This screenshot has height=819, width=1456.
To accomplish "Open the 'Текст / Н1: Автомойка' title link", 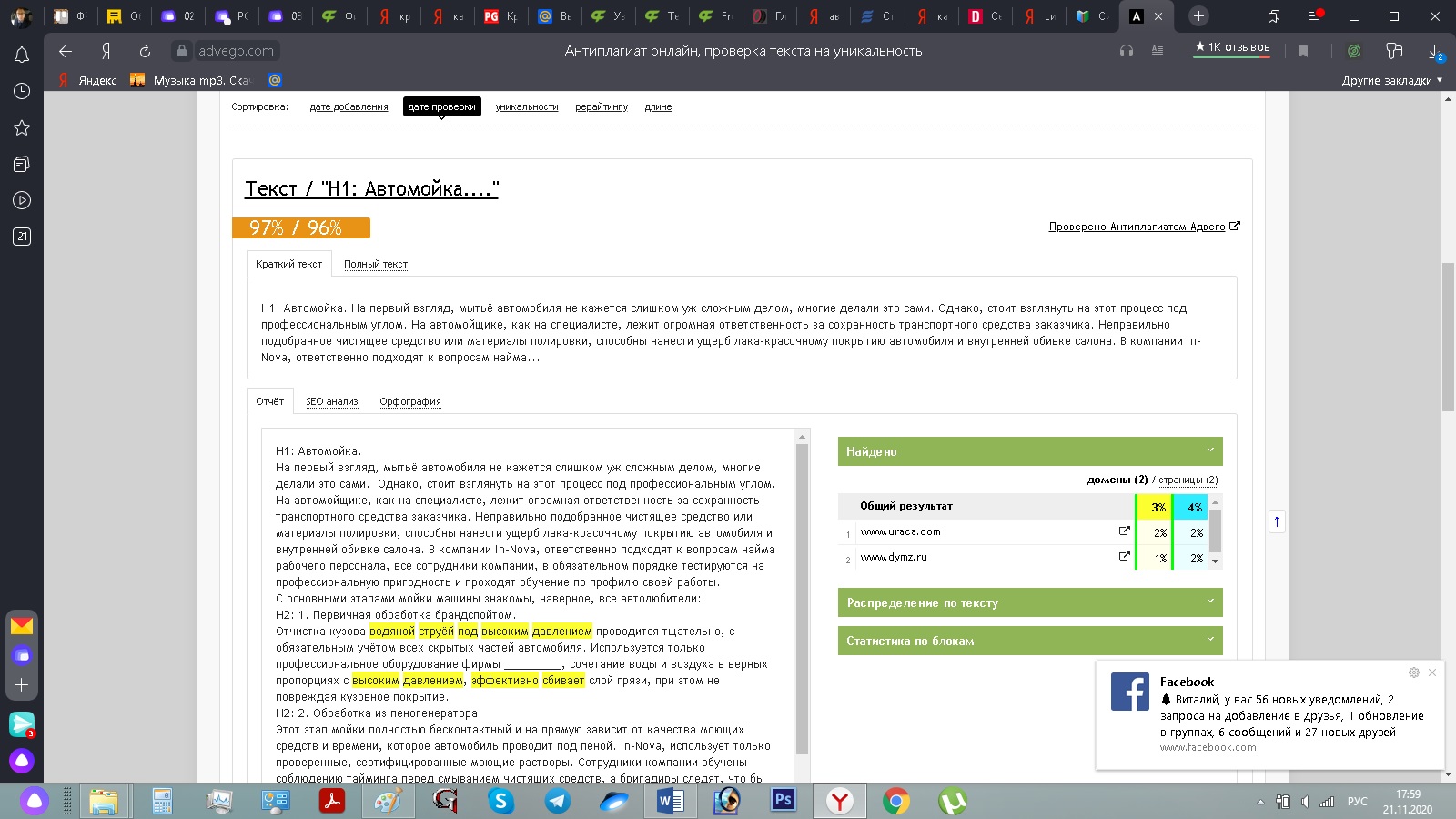I will tap(371, 188).
